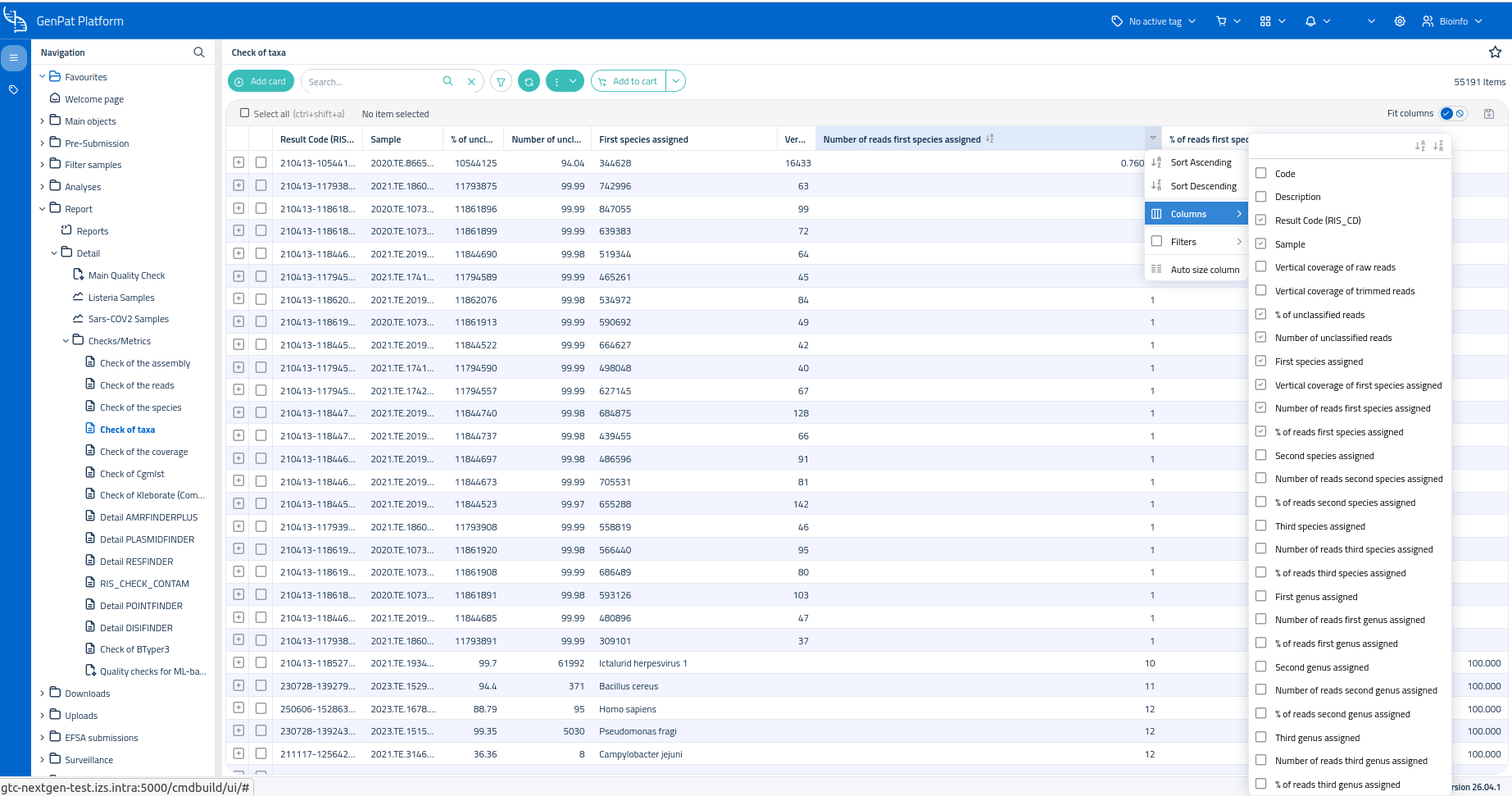1512x796 pixels.
Task: Click the navigation search magnifier icon
Action: (199, 52)
